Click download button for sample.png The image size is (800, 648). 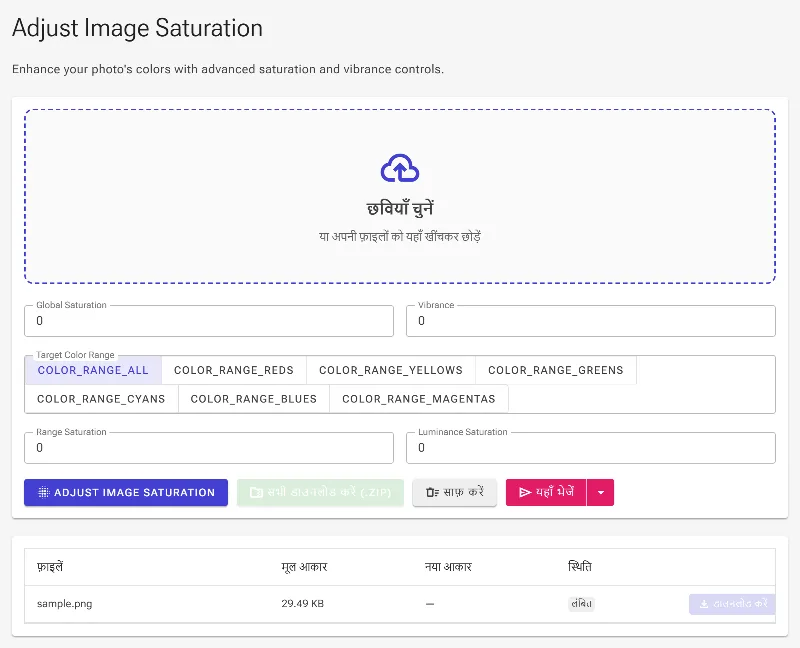click(733, 604)
